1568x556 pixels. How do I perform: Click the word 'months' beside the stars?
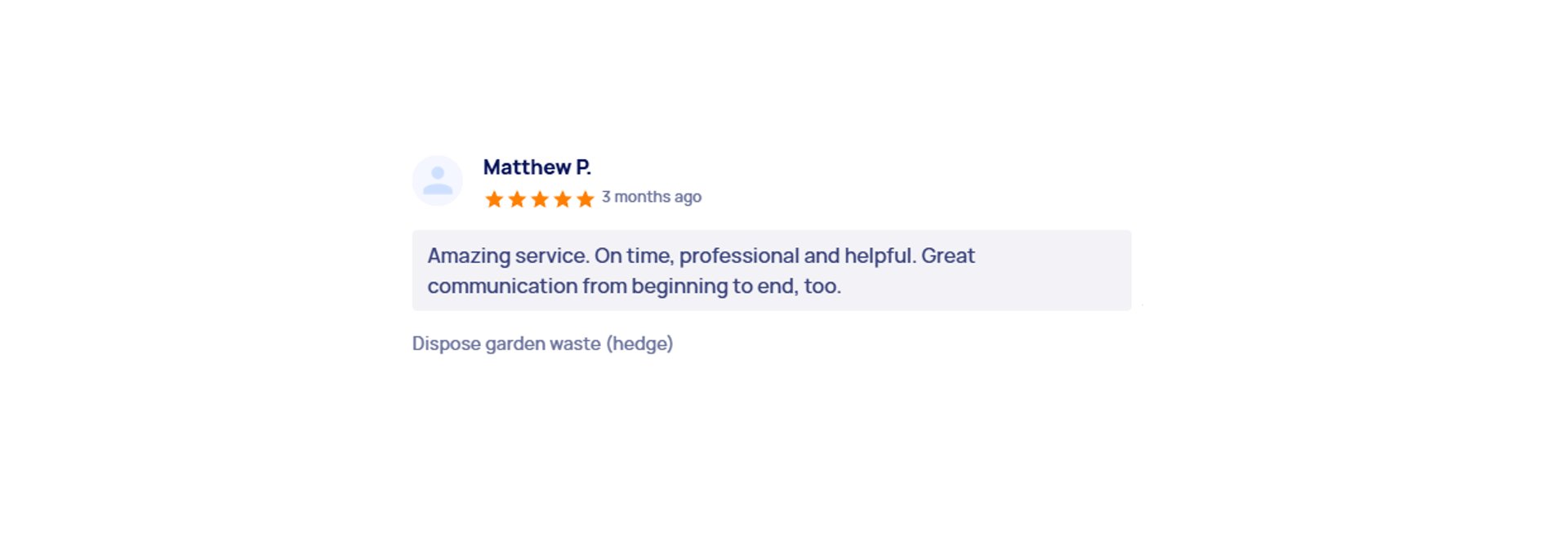point(643,197)
